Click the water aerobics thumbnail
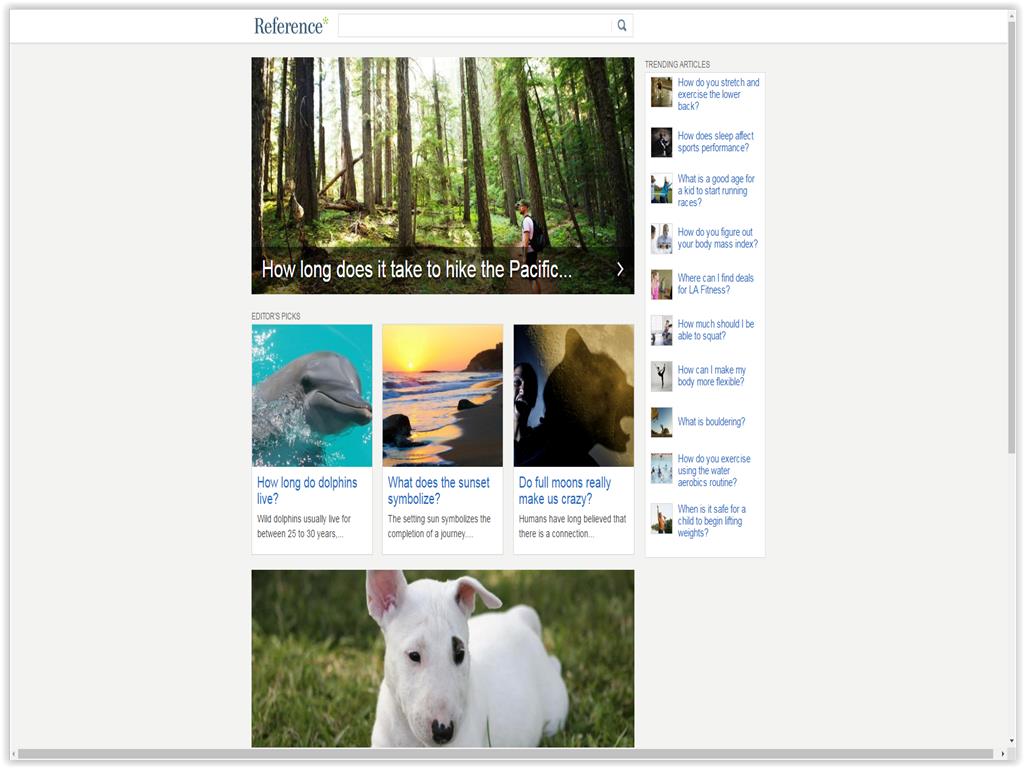This screenshot has height=768, width=1024. [662, 469]
